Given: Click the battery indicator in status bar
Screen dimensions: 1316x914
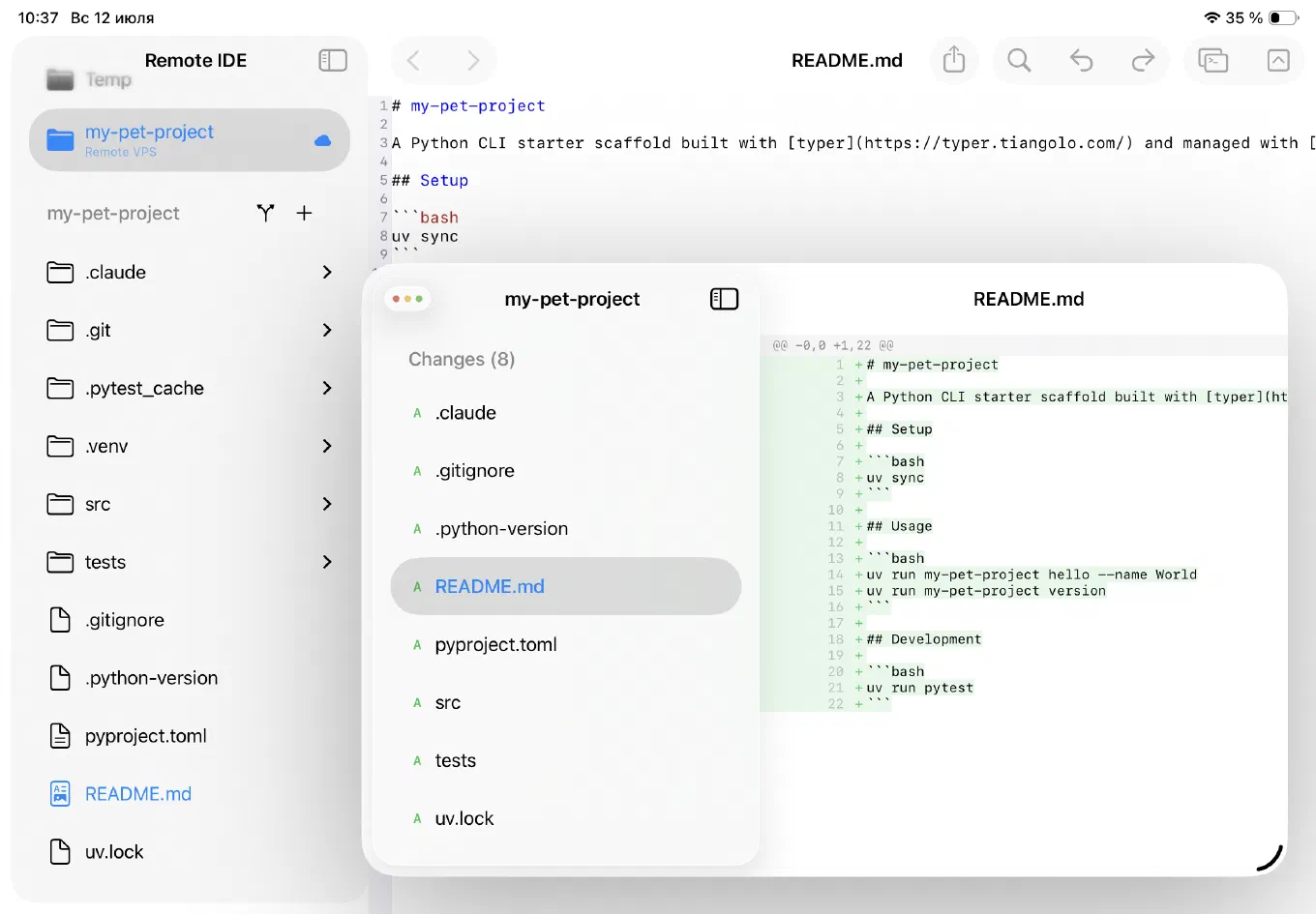Looking at the screenshot, I should coord(1283,17).
